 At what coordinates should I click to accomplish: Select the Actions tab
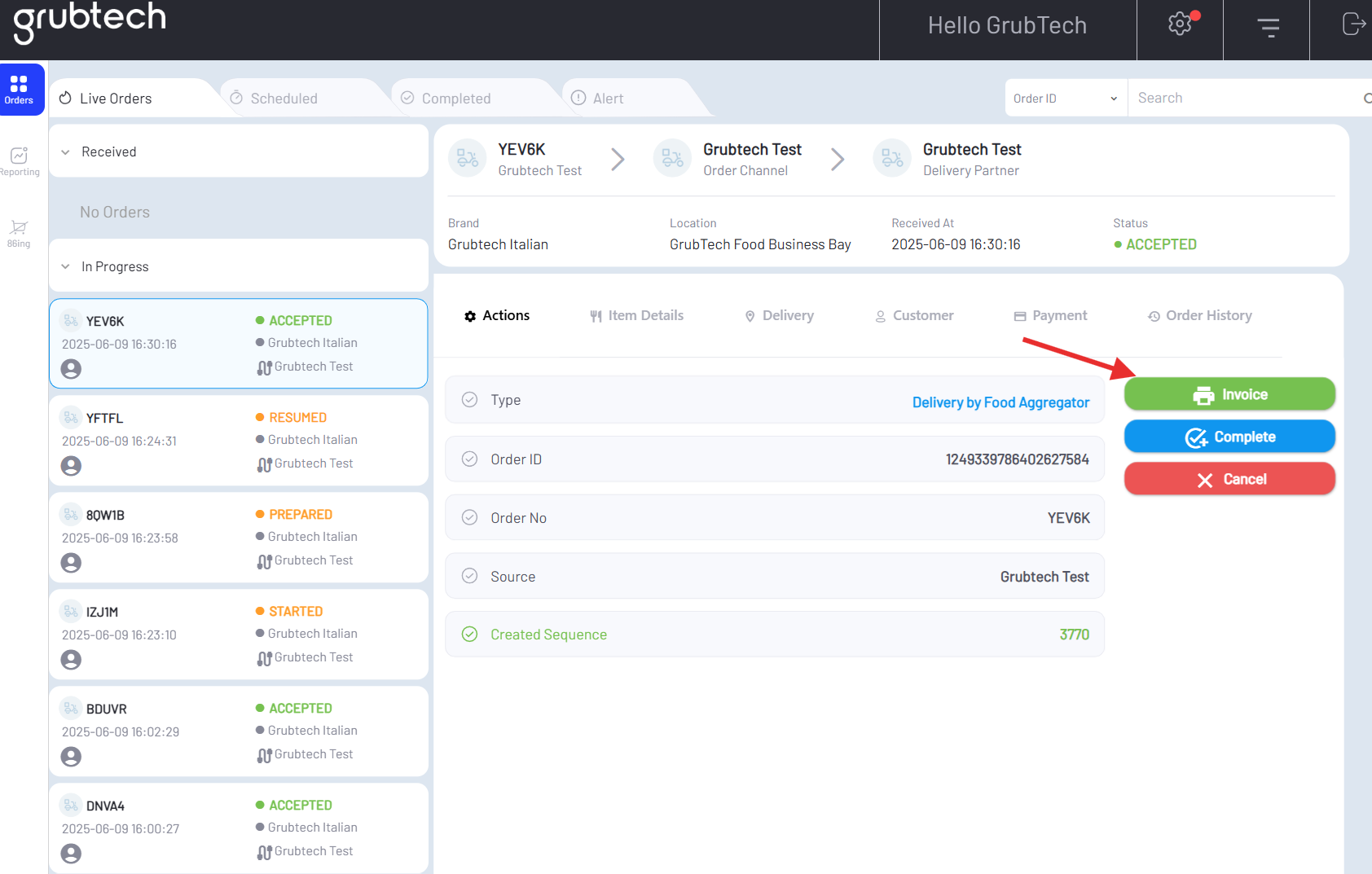(x=497, y=316)
